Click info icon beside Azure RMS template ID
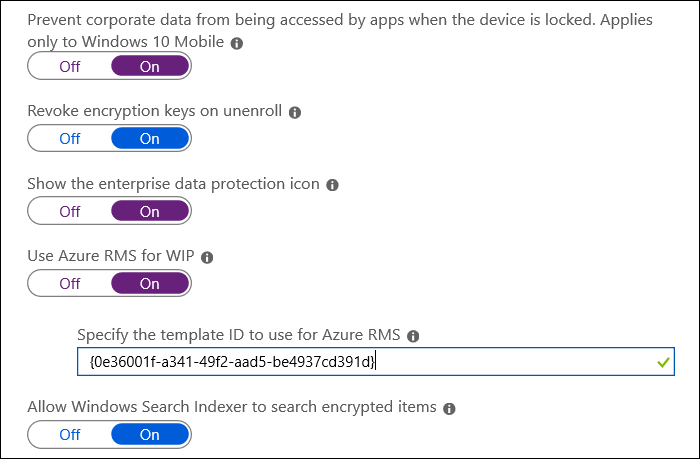The width and height of the screenshot is (700, 459). tap(413, 336)
